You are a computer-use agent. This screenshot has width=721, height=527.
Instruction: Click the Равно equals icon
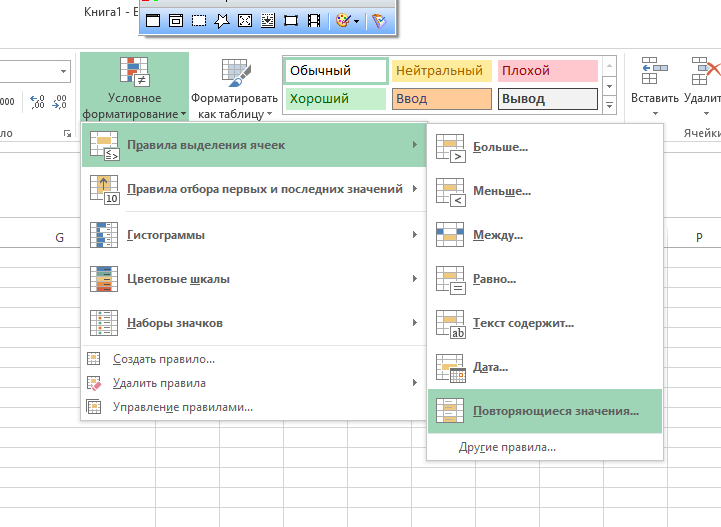(451, 280)
